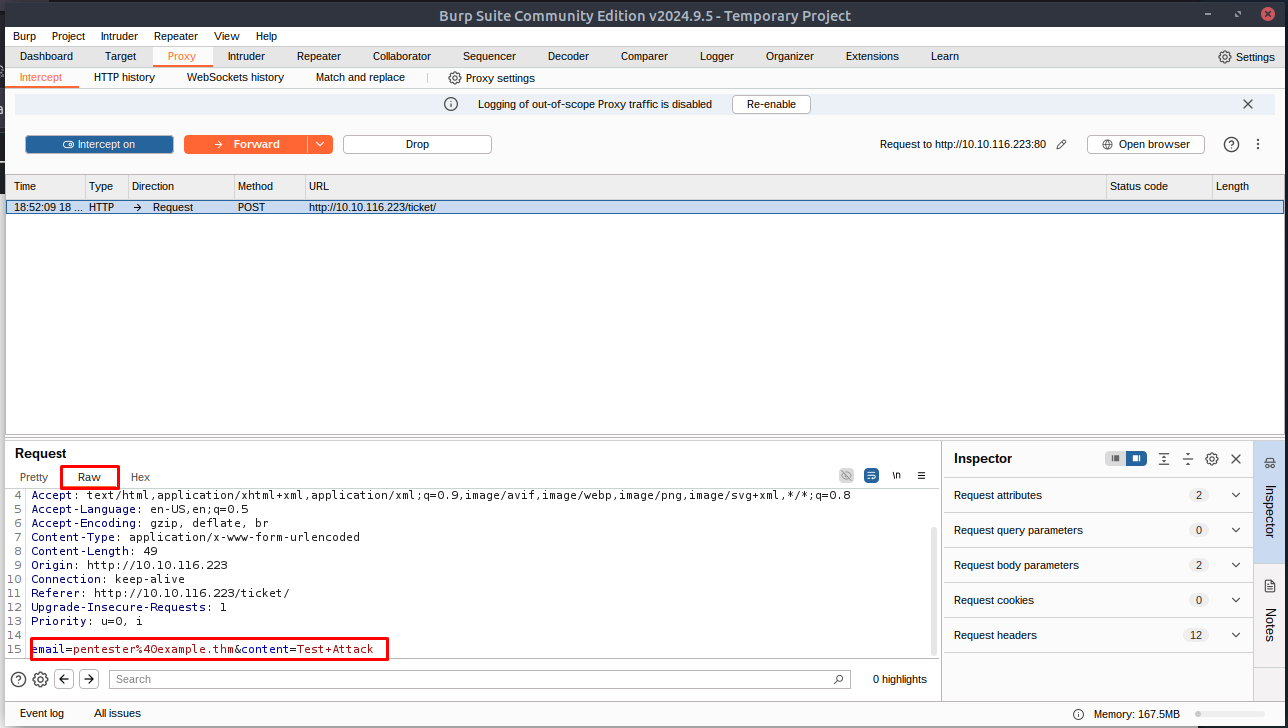
Task: Open the Help menu
Action: click(266, 36)
